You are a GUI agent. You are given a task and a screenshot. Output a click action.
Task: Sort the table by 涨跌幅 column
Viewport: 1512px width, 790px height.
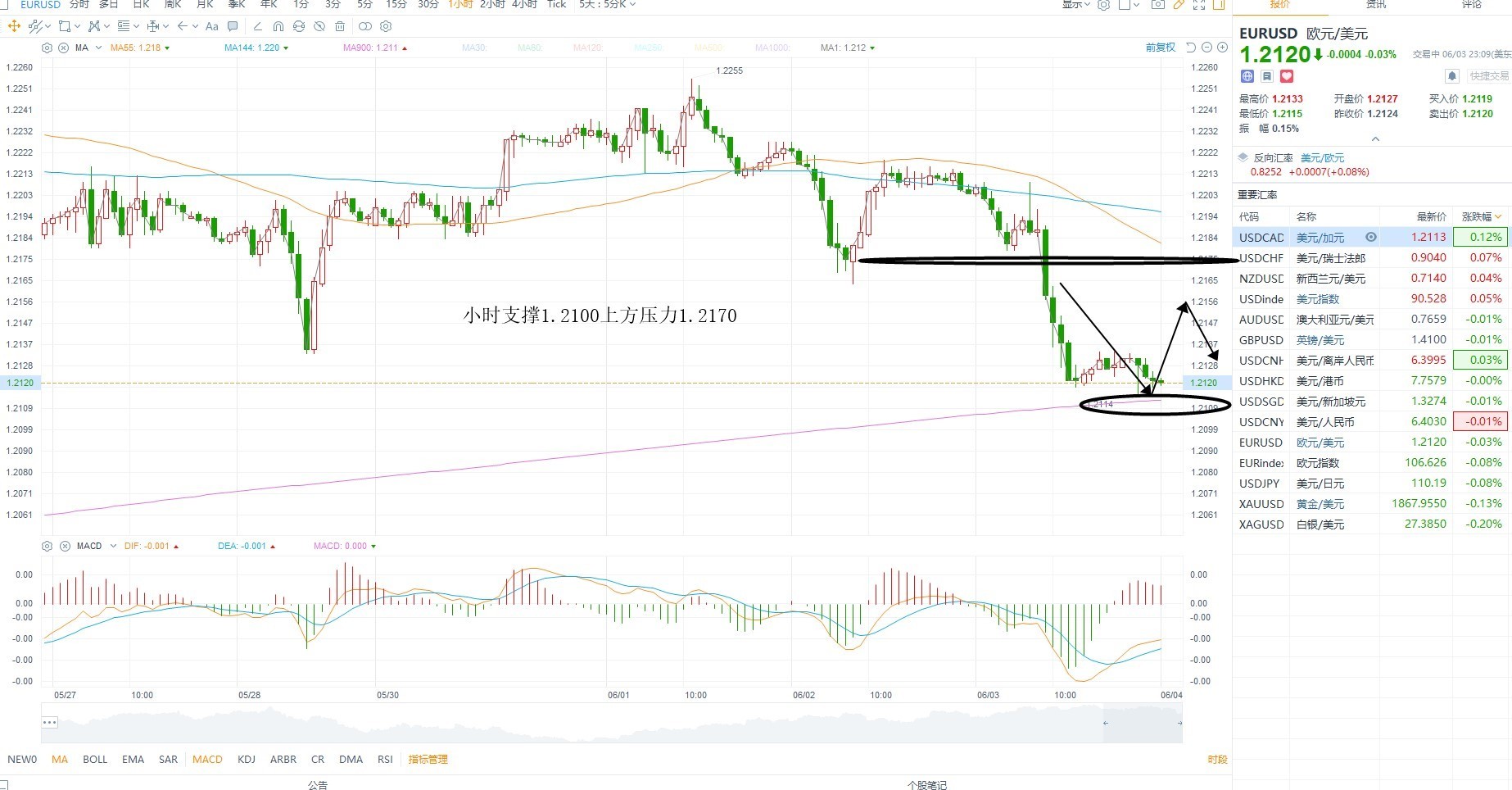1482,216
